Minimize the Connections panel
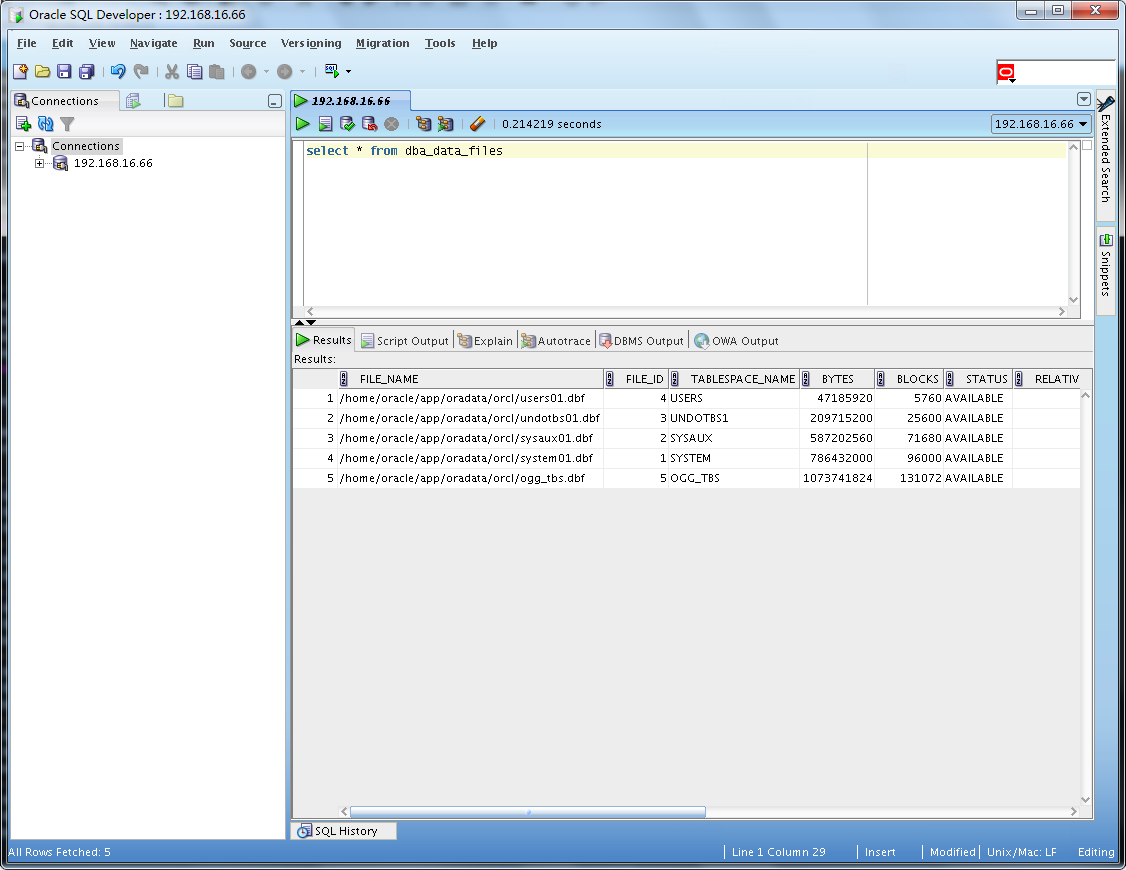This screenshot has width=1126, height=870. 274,101
